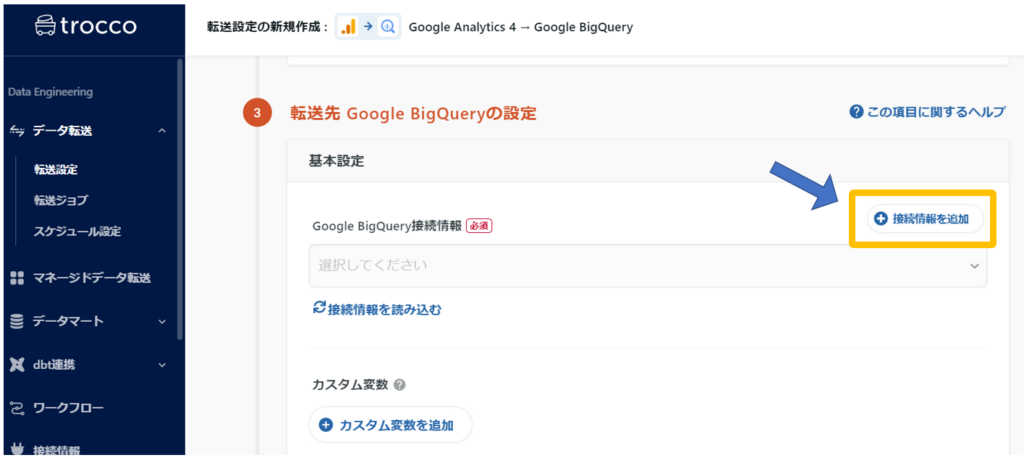
Task: Open the Google BigQuery接続情報 dropdown
Action: [x=647, y=266]
